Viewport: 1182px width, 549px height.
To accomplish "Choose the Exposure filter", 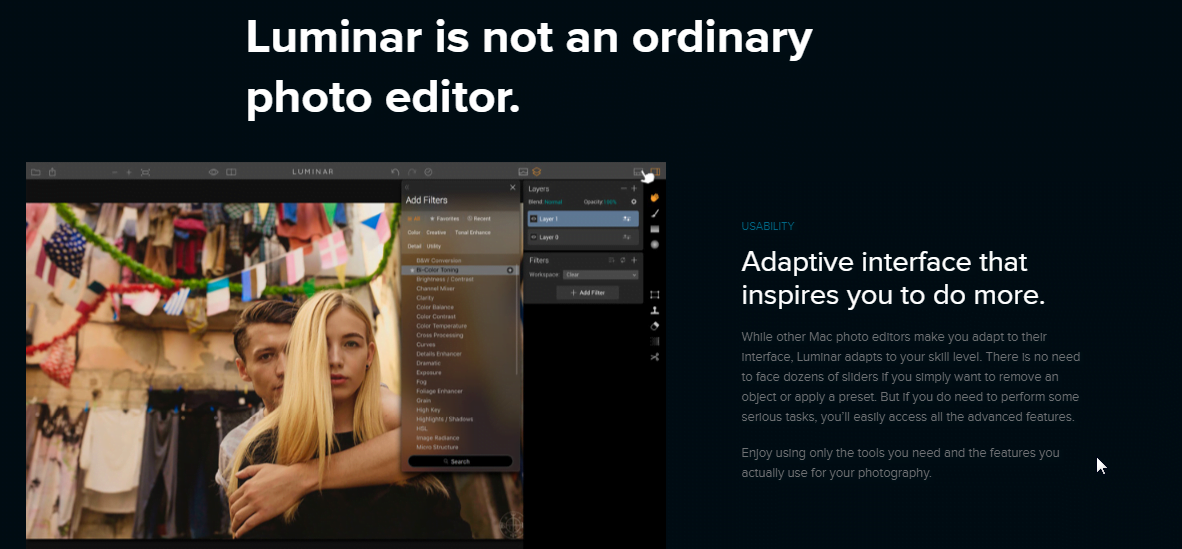I will click(x=429, y=373).
